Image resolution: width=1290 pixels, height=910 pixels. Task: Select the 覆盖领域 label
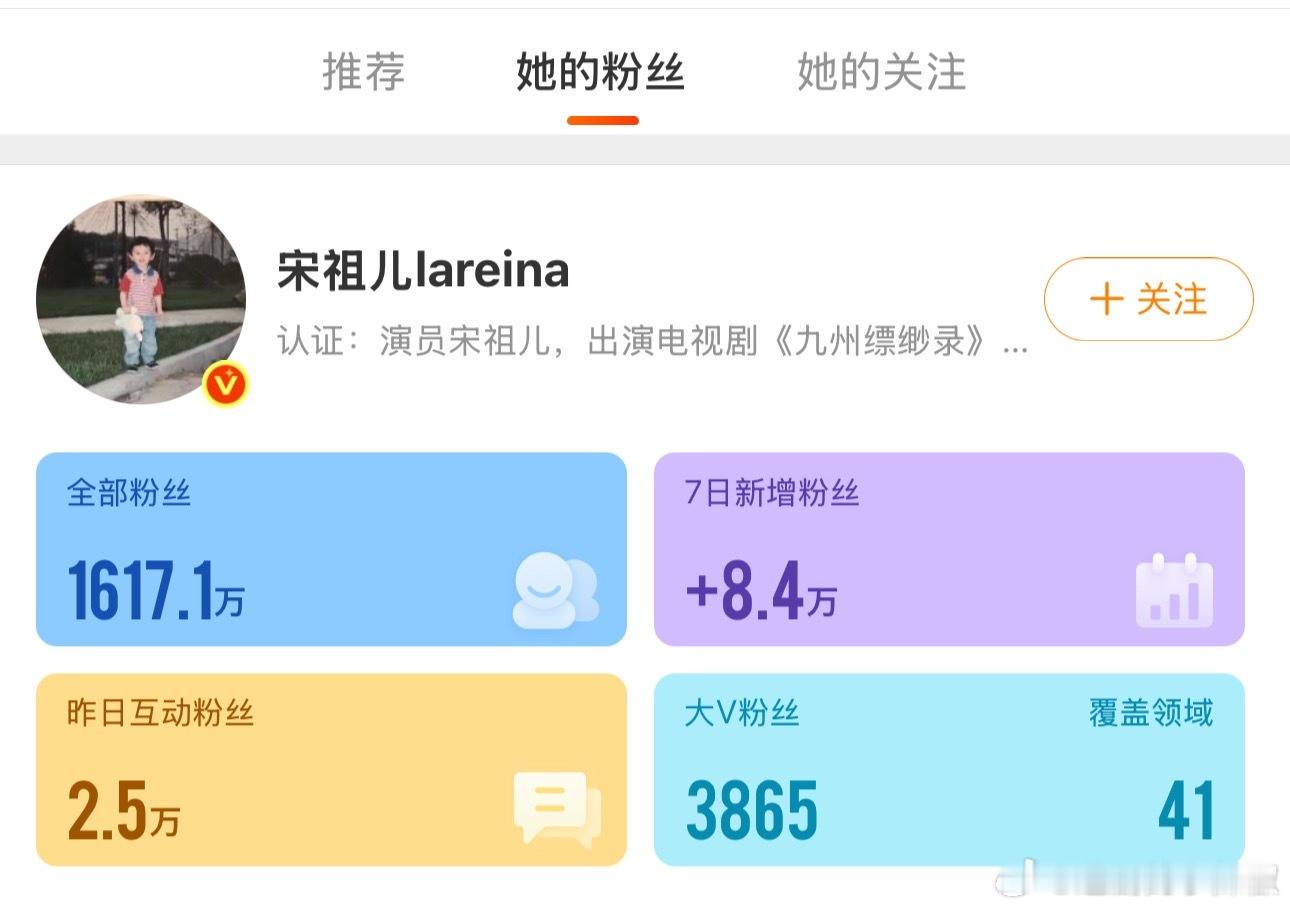[x=1151, y=713]
